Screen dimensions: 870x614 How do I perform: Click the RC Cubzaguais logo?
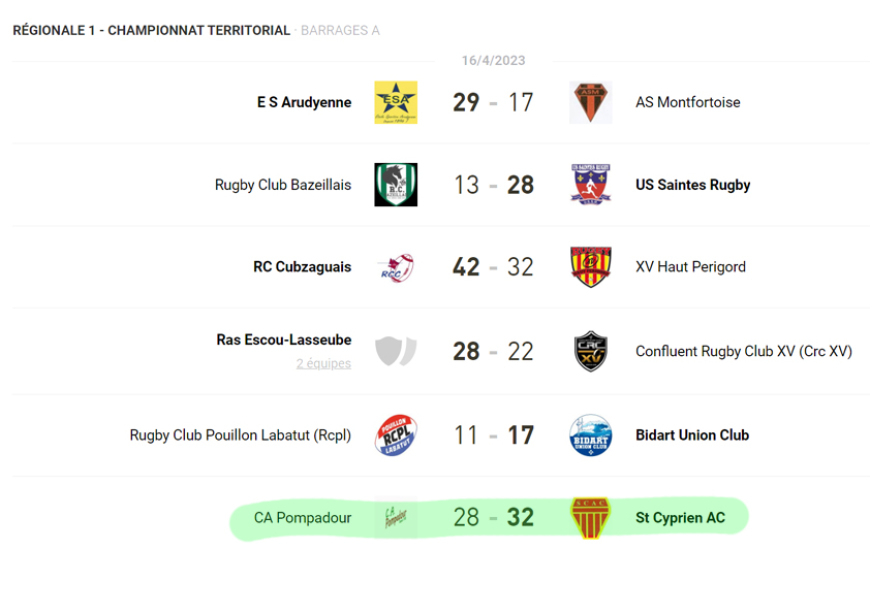(395, 267)
